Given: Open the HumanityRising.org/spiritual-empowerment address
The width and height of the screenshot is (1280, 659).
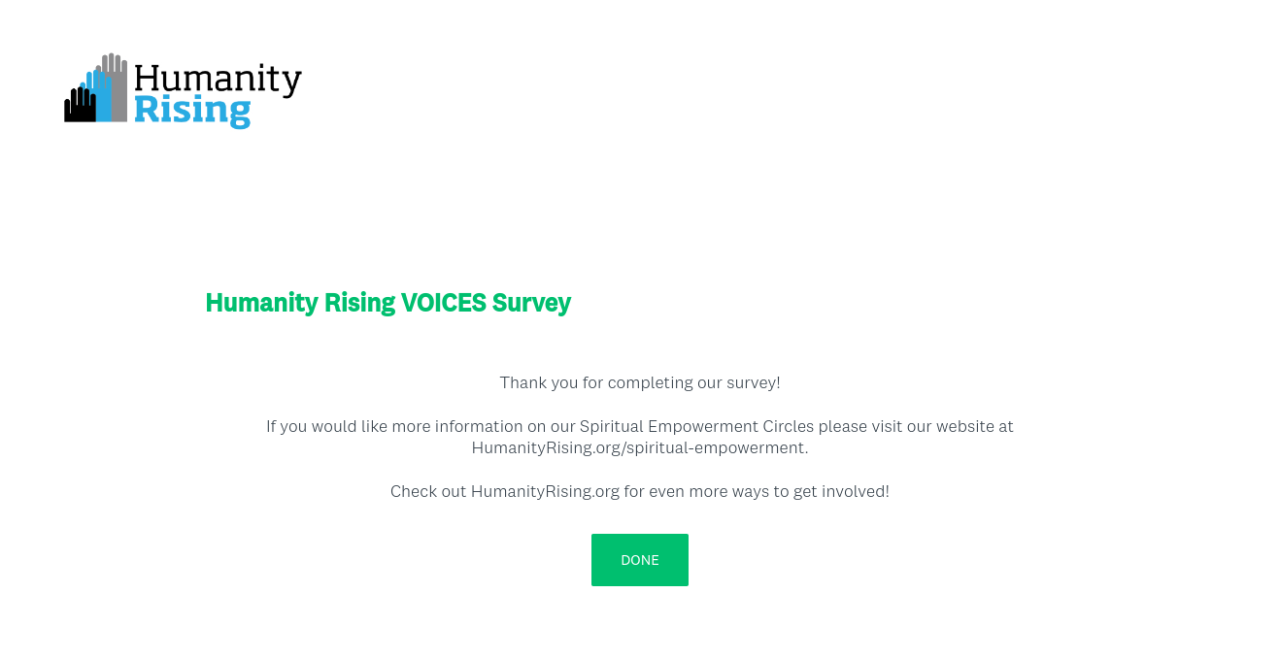Looking at the screenshot, I should coord(639,448).
